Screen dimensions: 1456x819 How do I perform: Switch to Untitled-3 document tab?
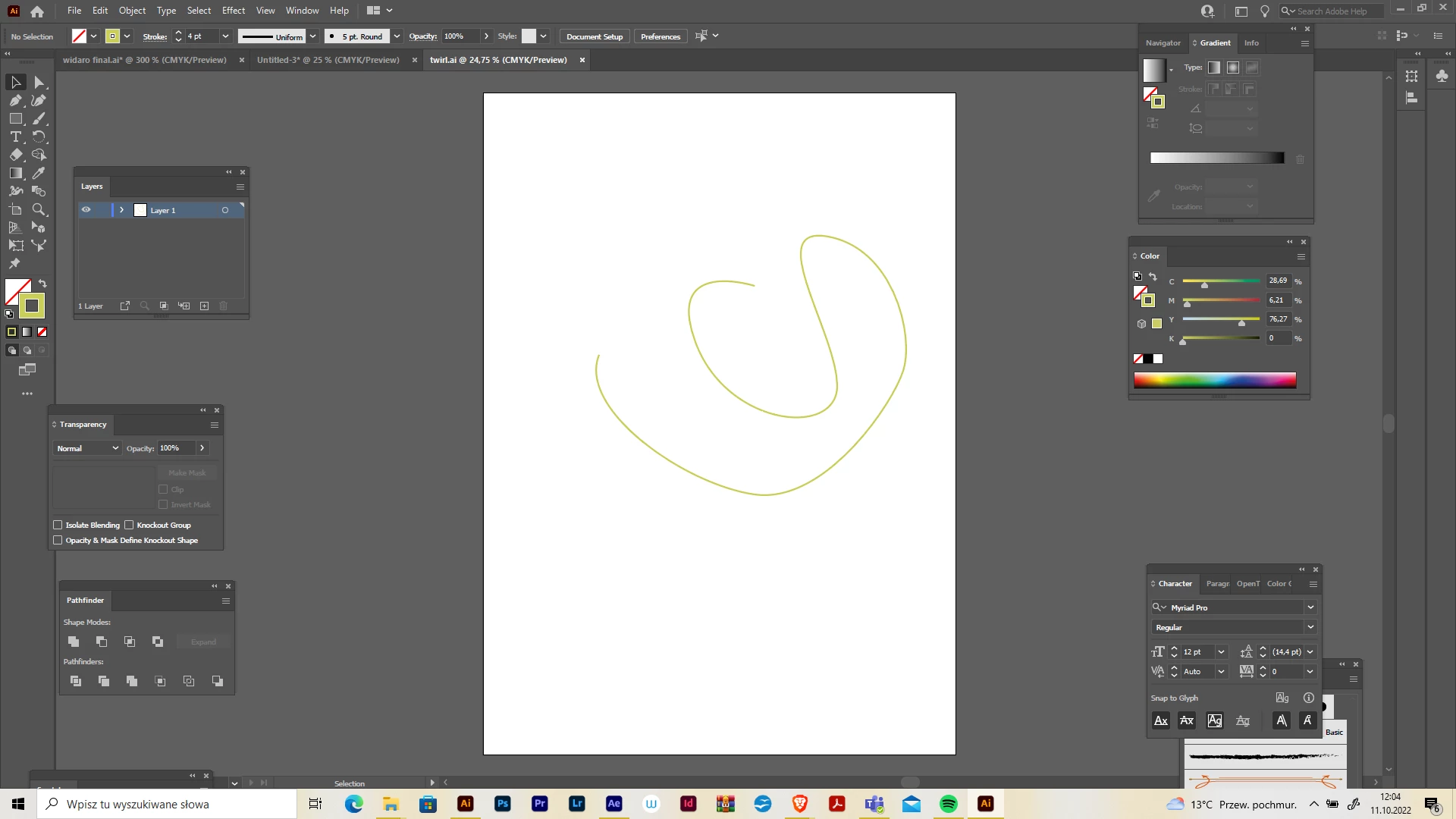328,60
